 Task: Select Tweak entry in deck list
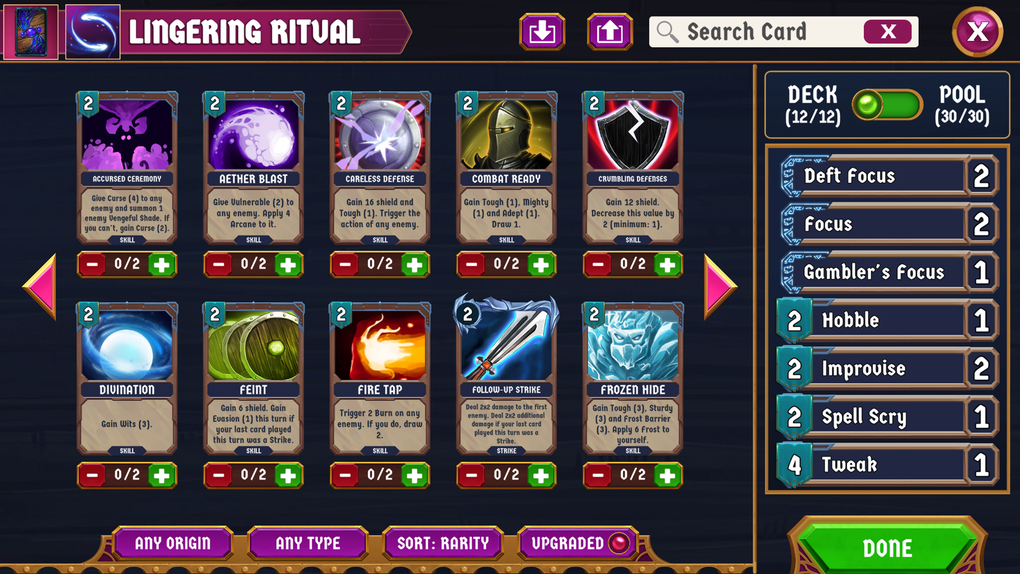click(x=889, y=465)
